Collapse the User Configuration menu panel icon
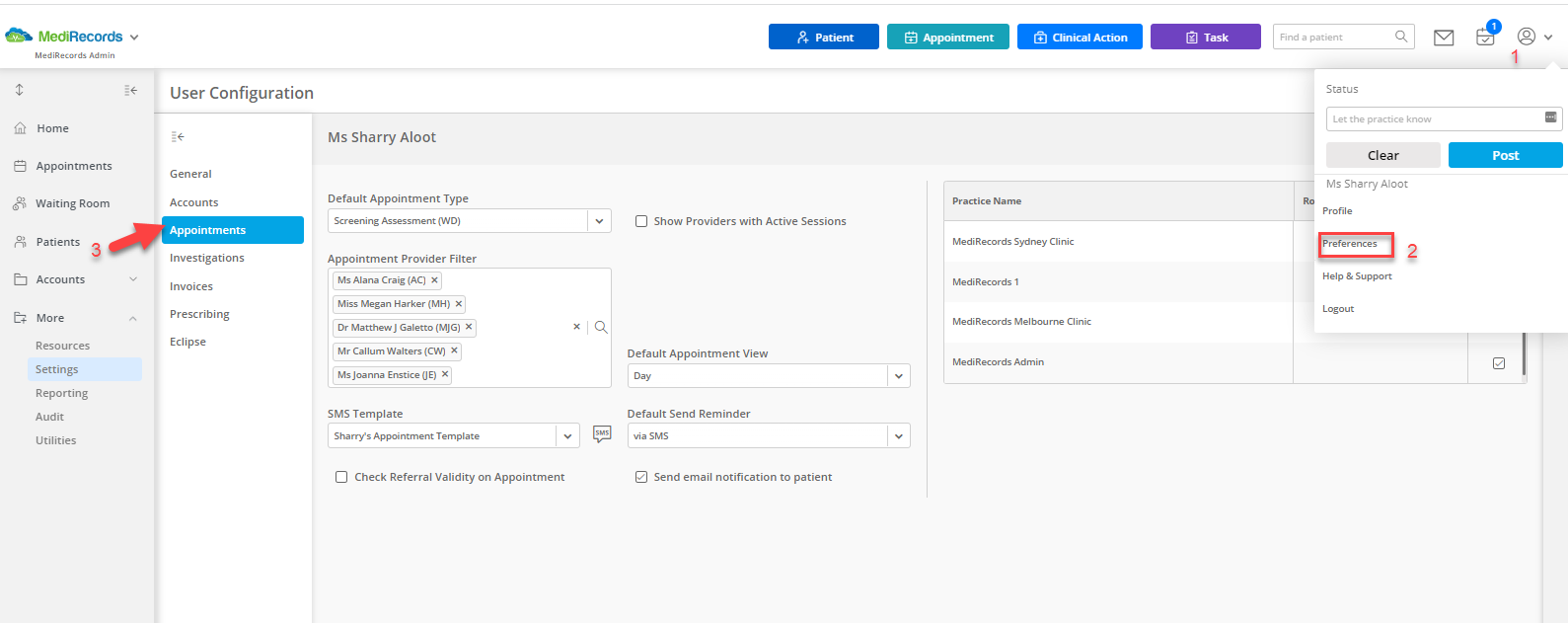Screen dimensions: 1568x623 pyautogui.click(x=178, y=137)
